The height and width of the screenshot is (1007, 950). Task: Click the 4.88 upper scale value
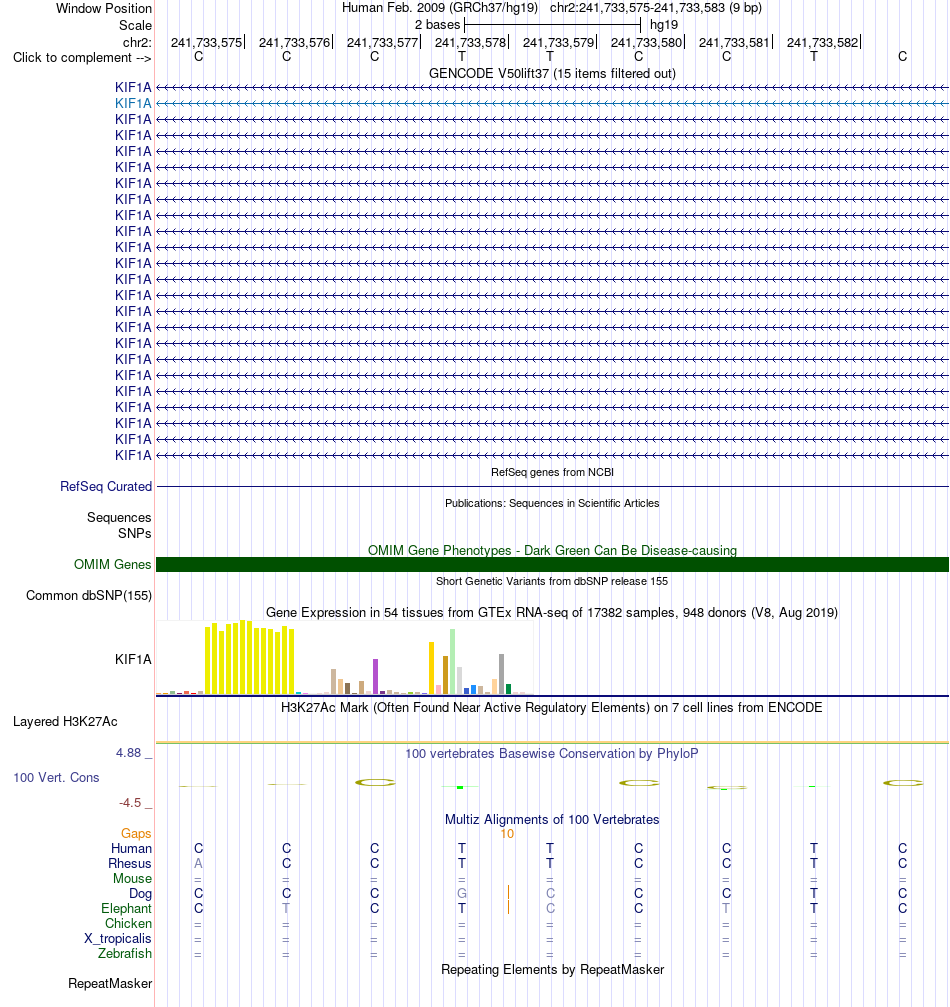point(128,753)
